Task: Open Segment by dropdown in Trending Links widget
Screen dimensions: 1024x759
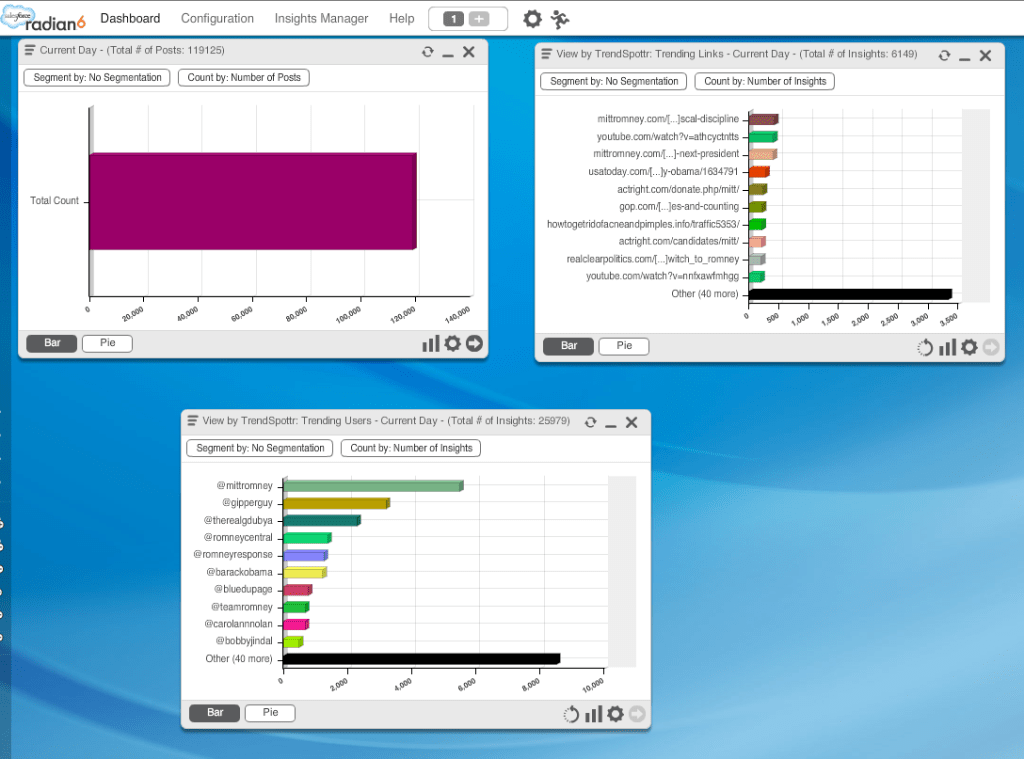Action: (x=614, y=81)
